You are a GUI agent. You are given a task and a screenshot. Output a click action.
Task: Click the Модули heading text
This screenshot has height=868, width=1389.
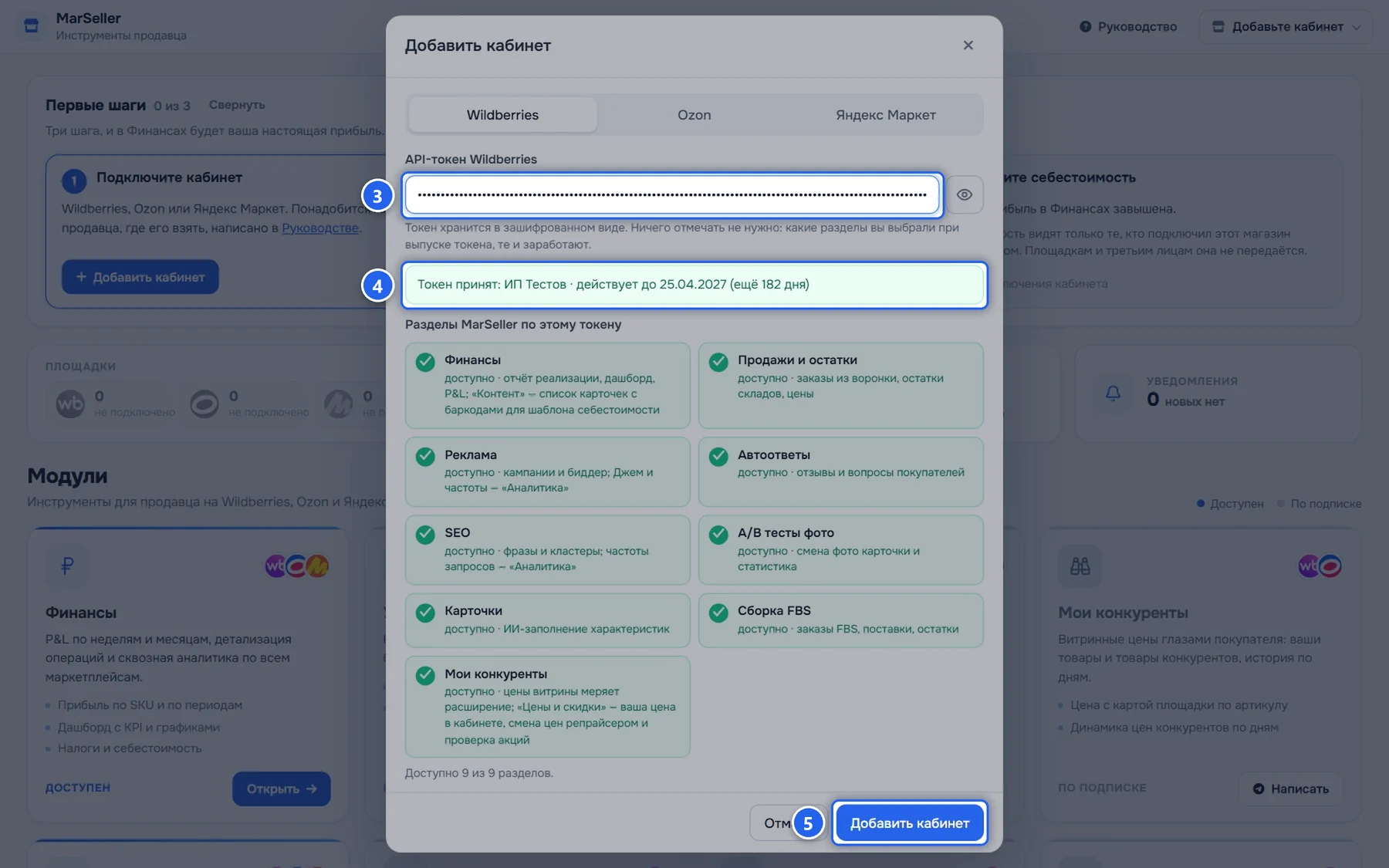click(x=67, y=476)
